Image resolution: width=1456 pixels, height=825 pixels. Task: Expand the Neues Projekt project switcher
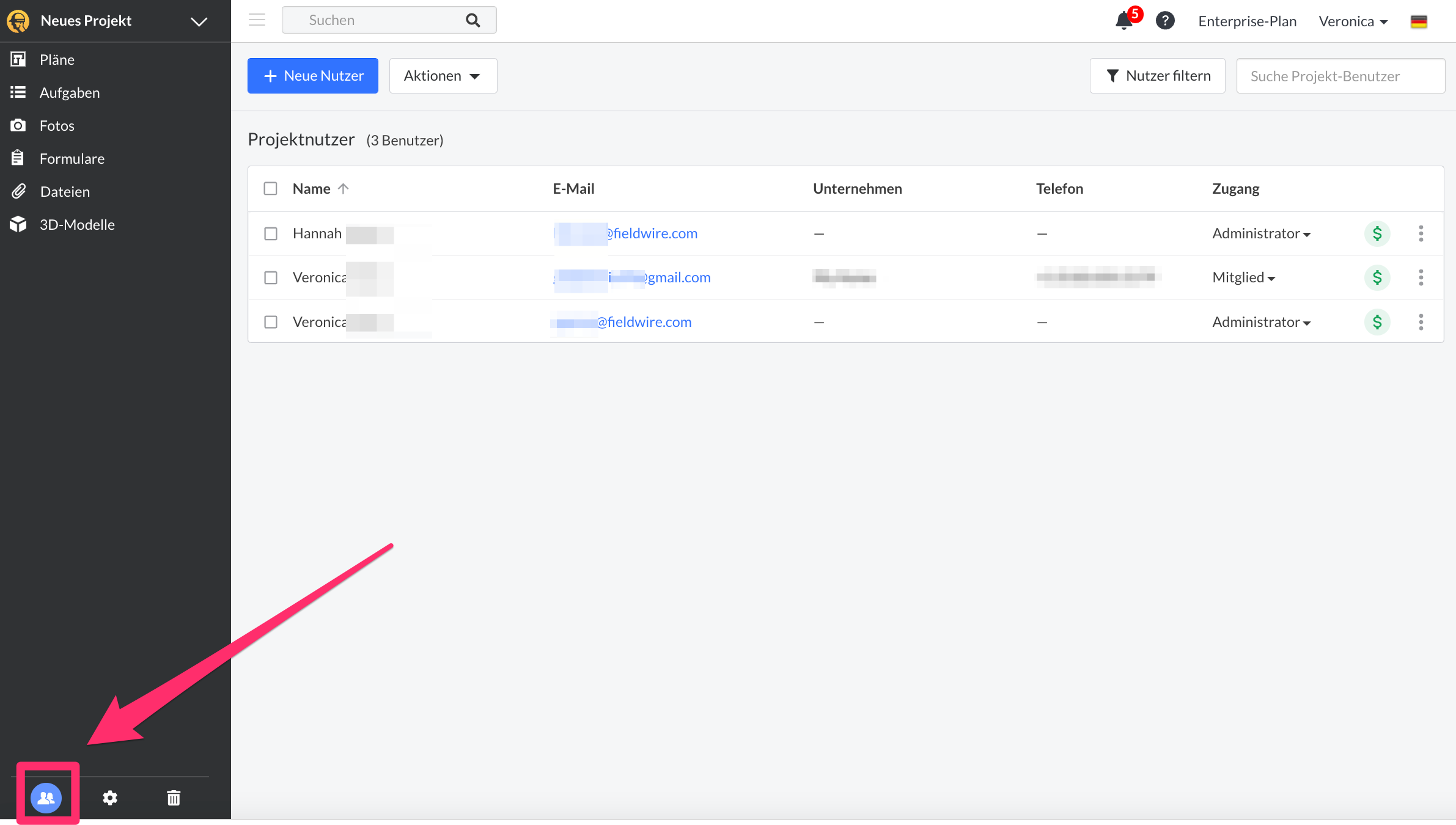(x=199, y=21)
